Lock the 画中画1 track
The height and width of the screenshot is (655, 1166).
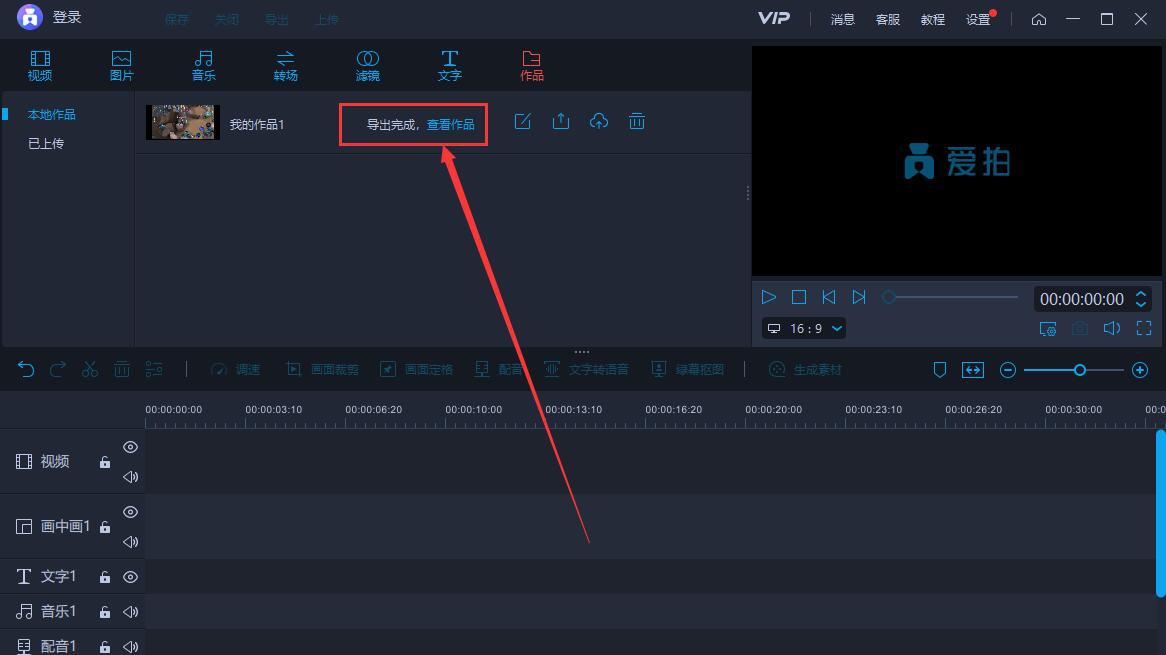point(105,526)
